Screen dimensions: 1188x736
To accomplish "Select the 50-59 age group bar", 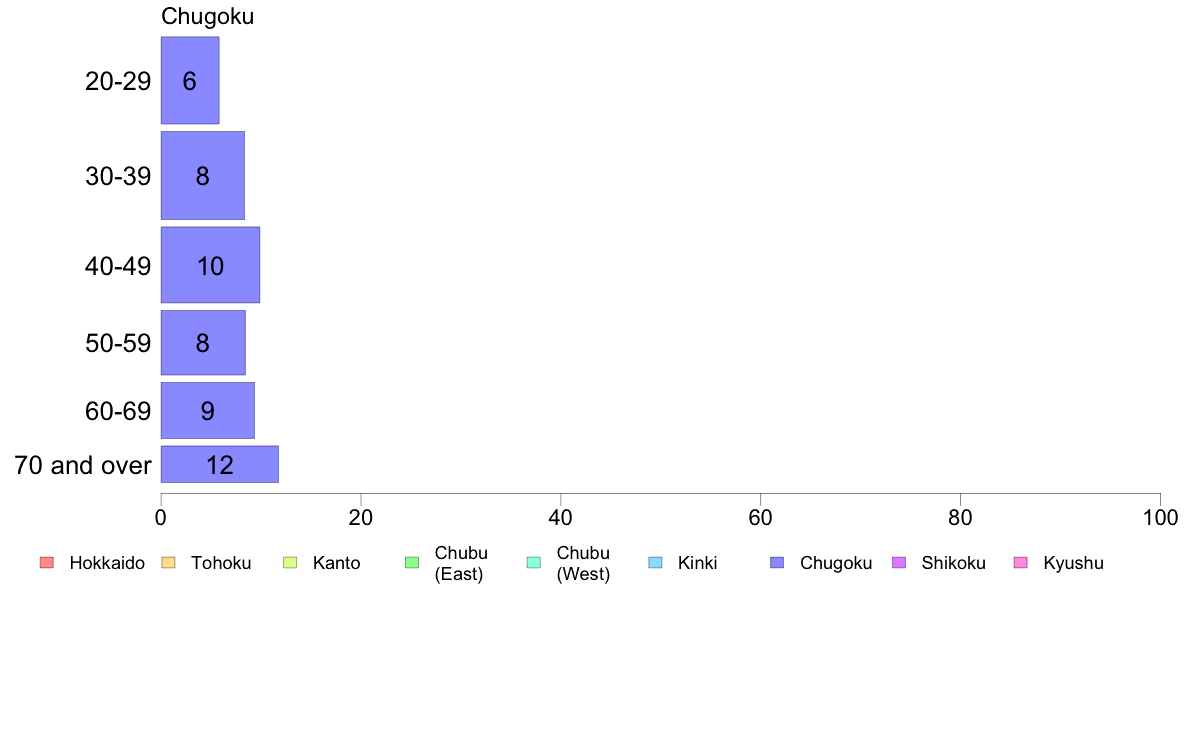I will click(x=203, y=343).
